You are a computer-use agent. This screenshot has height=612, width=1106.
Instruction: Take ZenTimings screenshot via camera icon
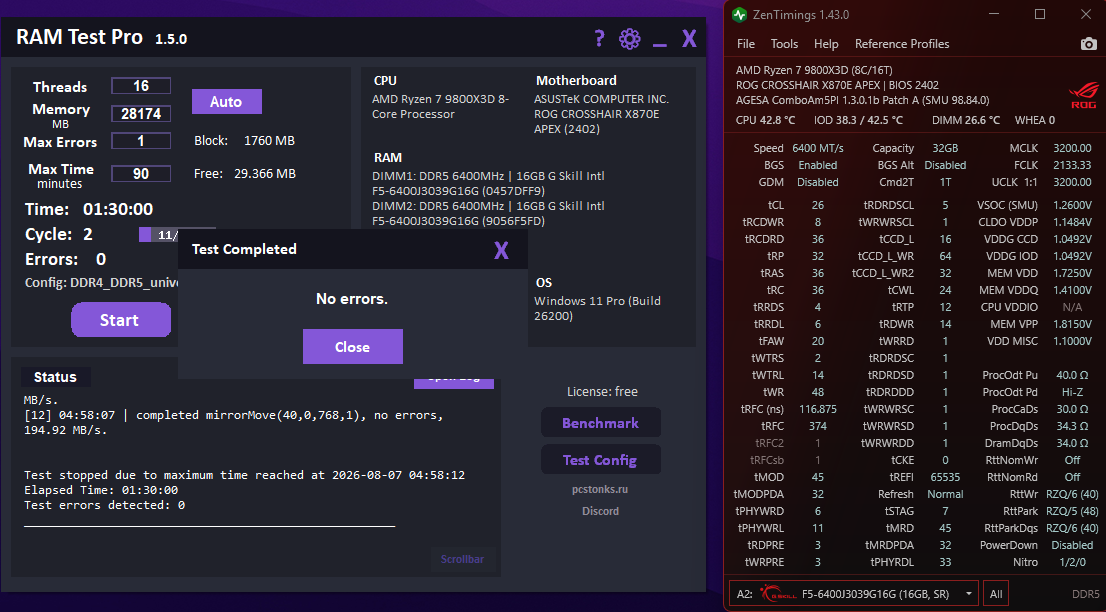1088,44
